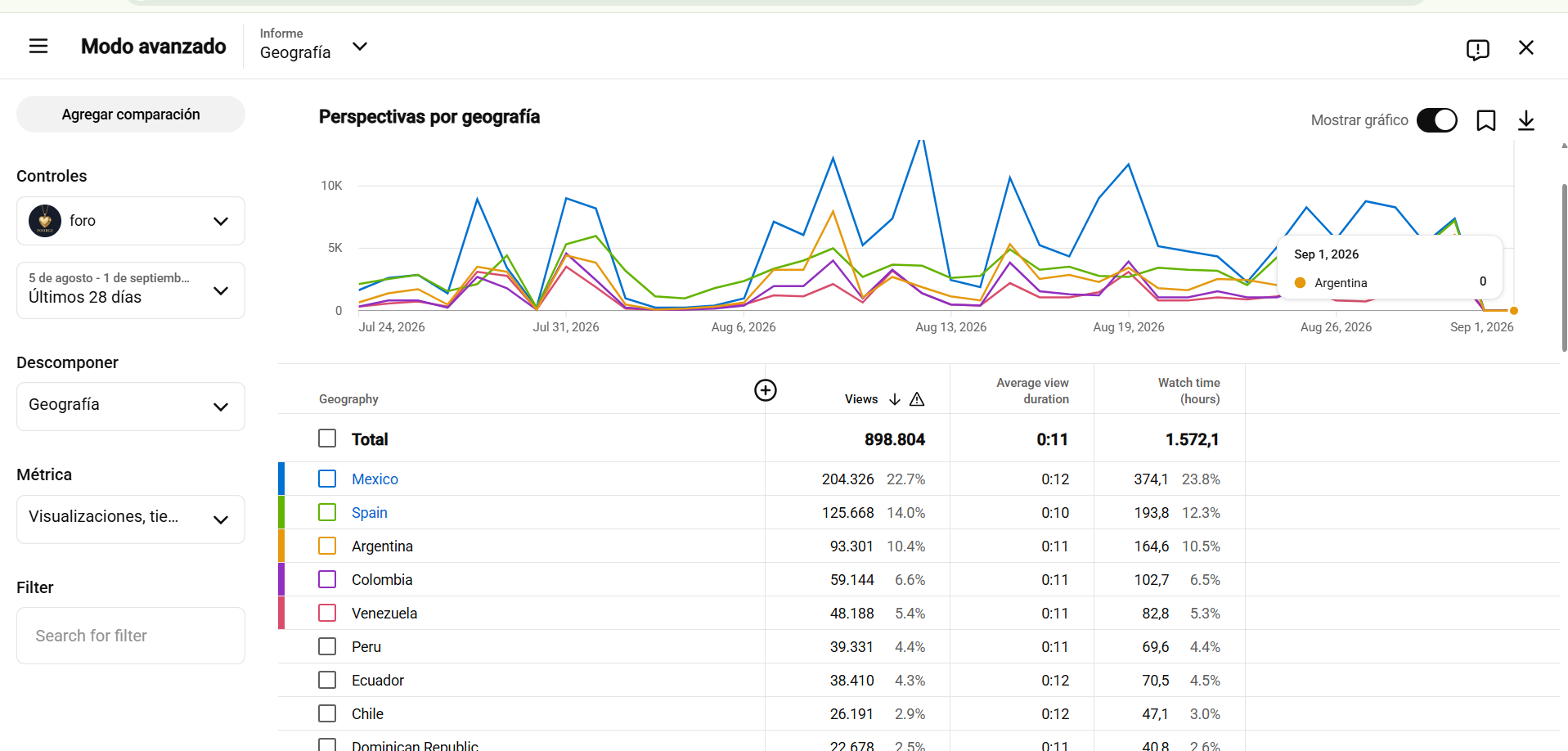Image resolution: width=1568 pixels, height=751 pixels.
Task: Click the send feedback icon
Action: pyautogui.click(x=1477, y=49)
